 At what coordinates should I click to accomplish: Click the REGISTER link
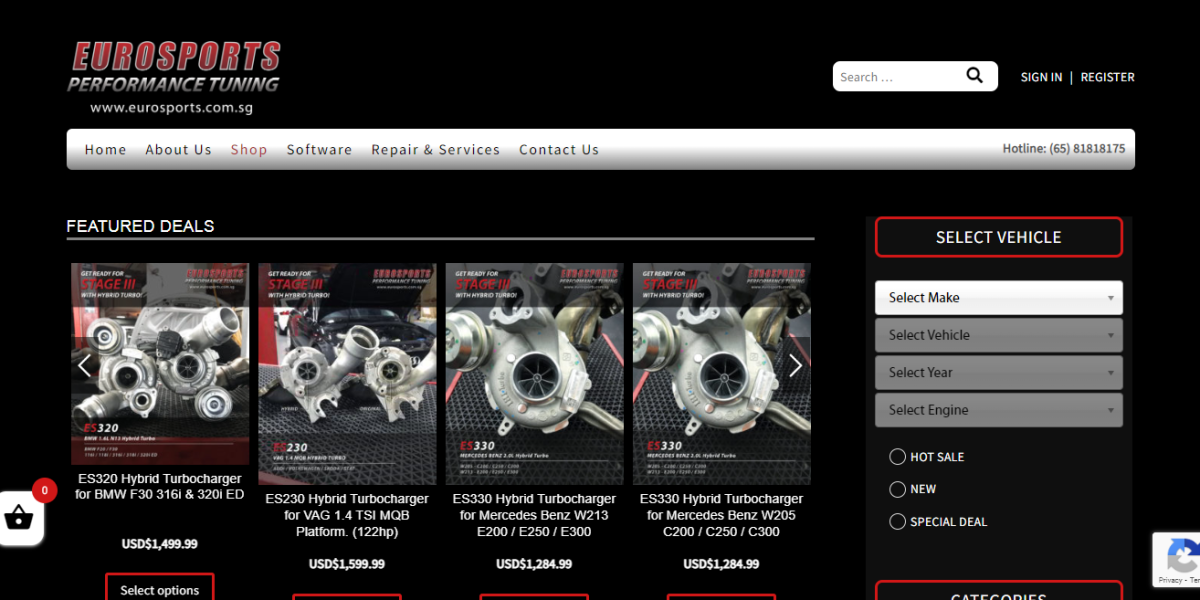[x=1107, y=77]
